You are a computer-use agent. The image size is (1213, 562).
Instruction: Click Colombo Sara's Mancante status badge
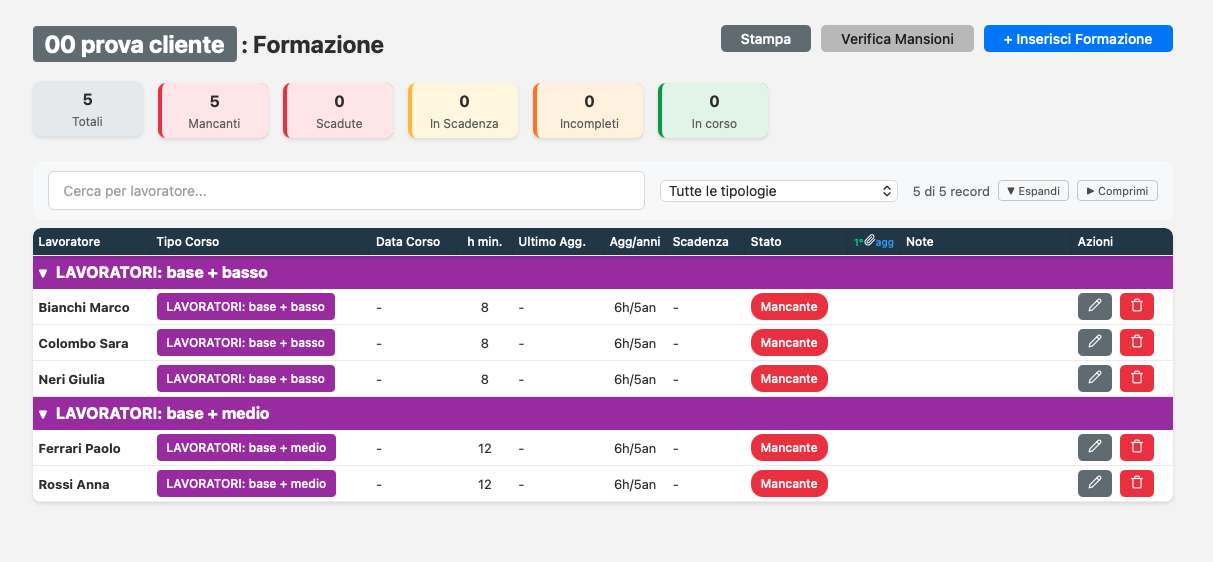tap(789, 343)
